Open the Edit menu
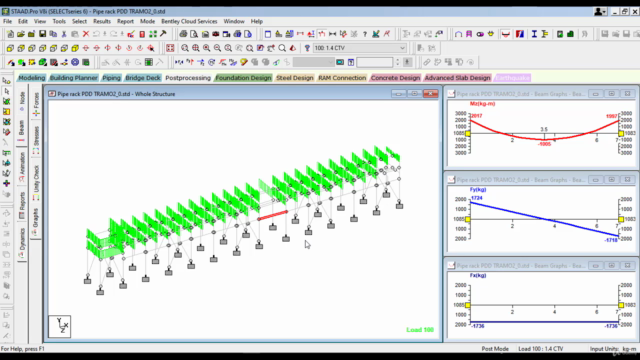640x360 pixels. click(22, 21)
